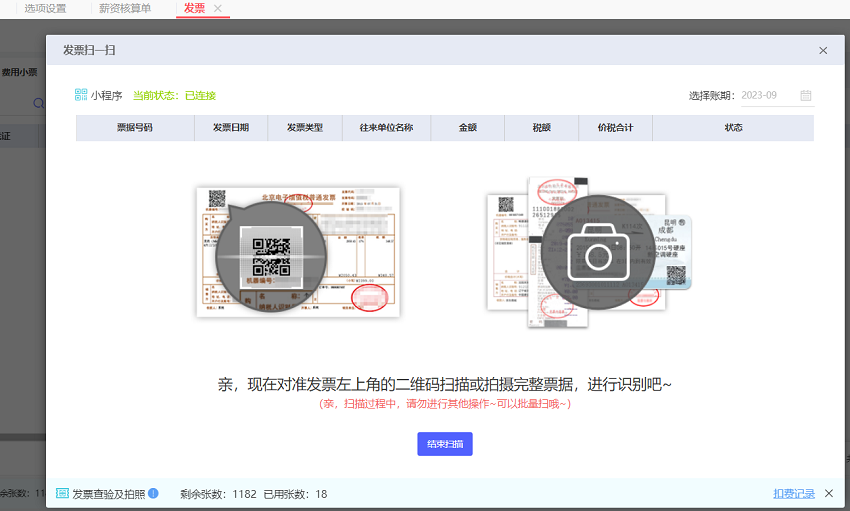The image size is (850, 511).
Task: Switch to the 薪资核算单 tab
Action: pyautogui.click(x=125, y=8)
